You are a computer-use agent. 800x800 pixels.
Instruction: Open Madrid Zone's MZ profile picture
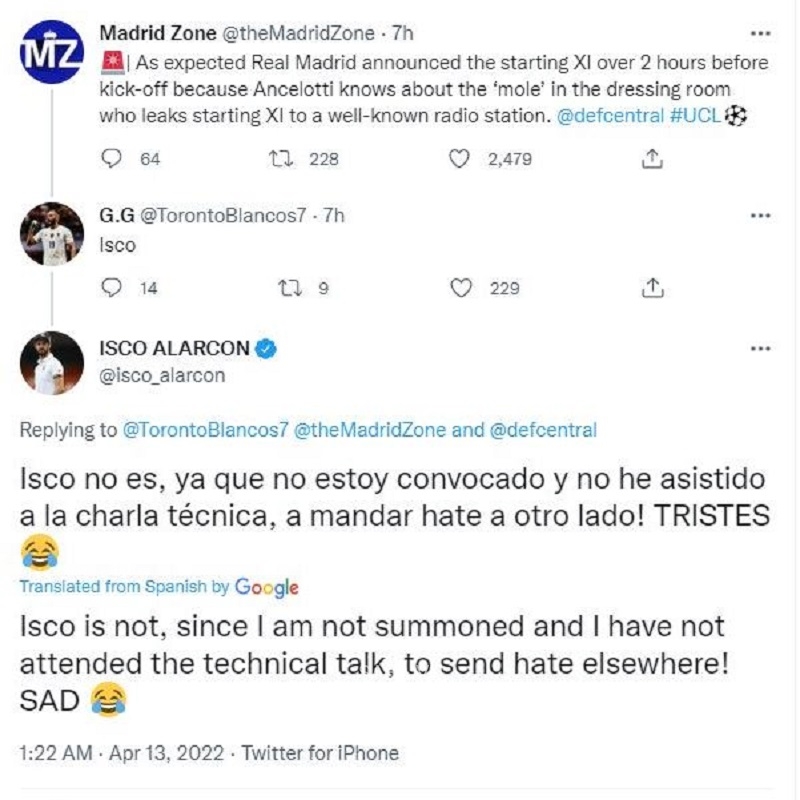click(x=51, y=51)
